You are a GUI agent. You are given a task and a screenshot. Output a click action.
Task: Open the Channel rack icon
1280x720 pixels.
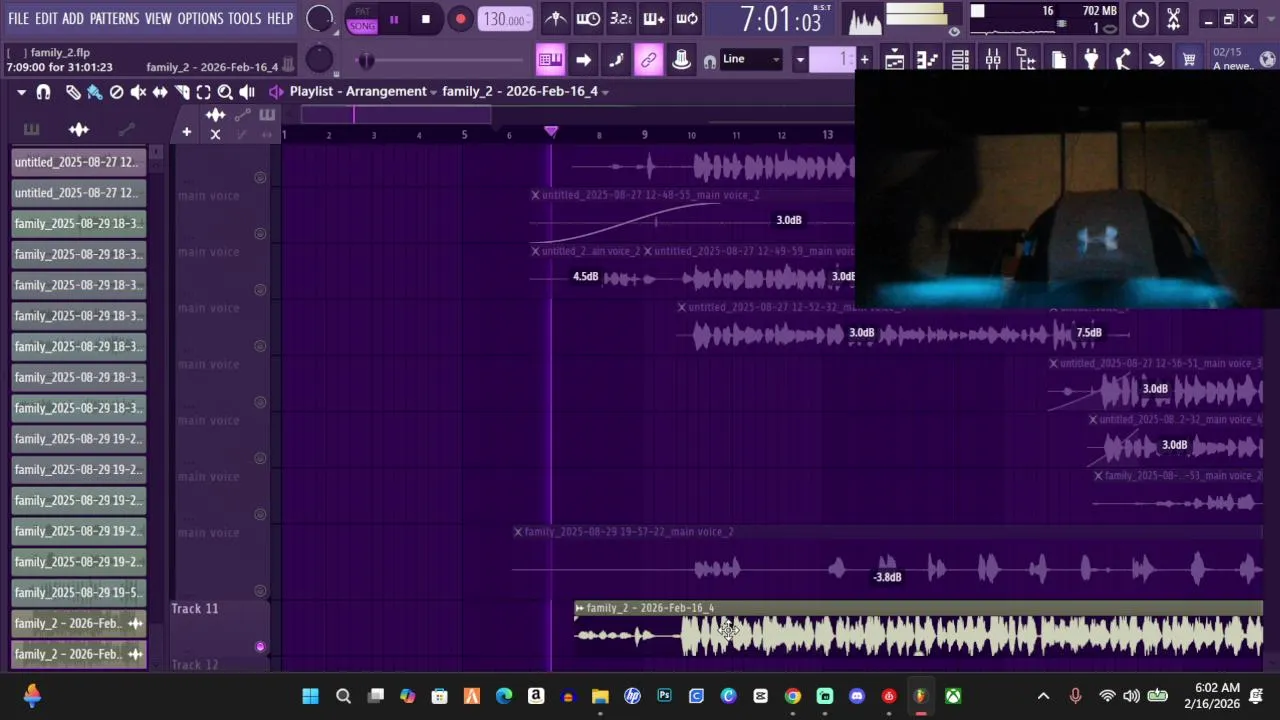click(960, 60)
